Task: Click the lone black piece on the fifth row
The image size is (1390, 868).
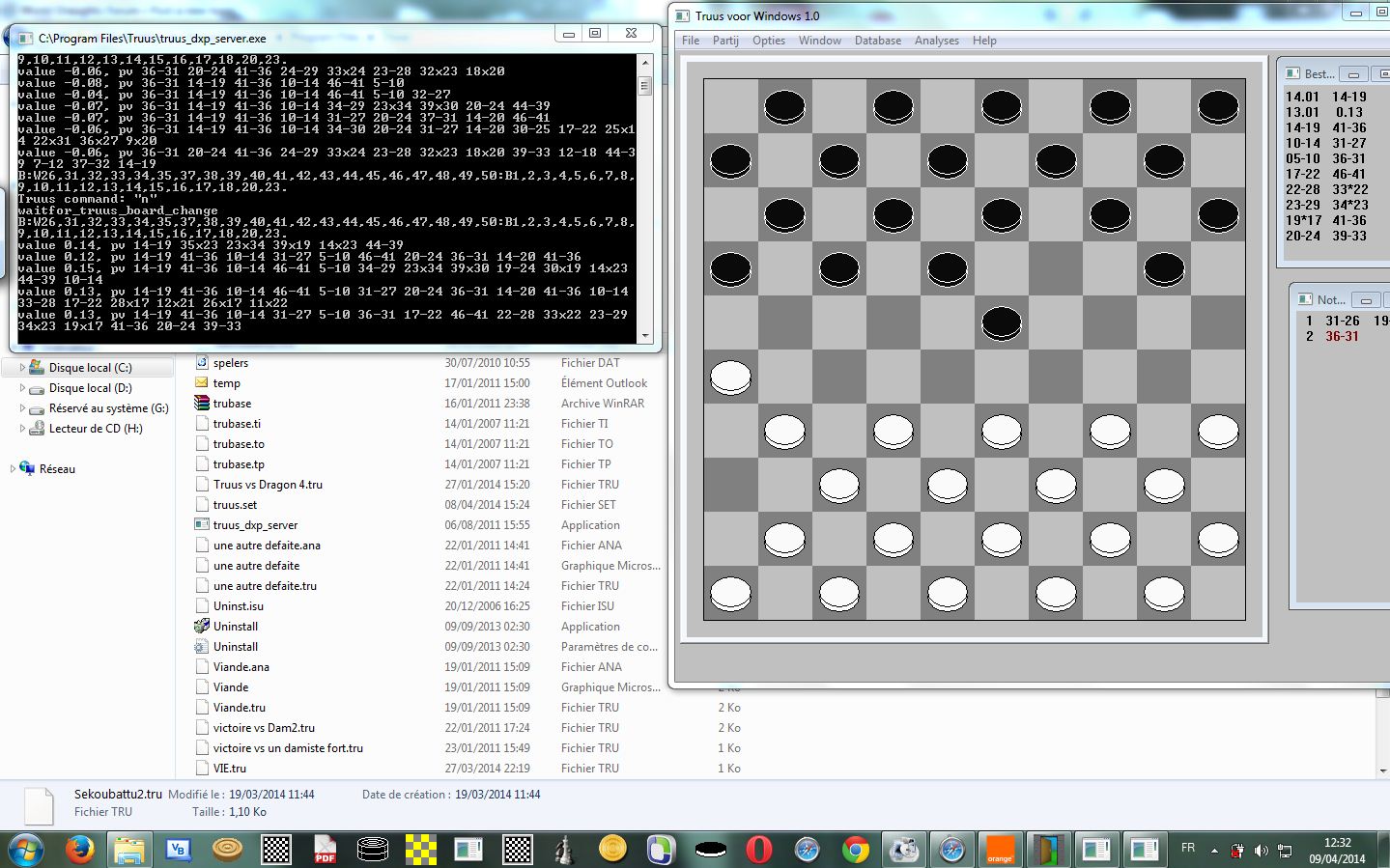Action: 1001,322
